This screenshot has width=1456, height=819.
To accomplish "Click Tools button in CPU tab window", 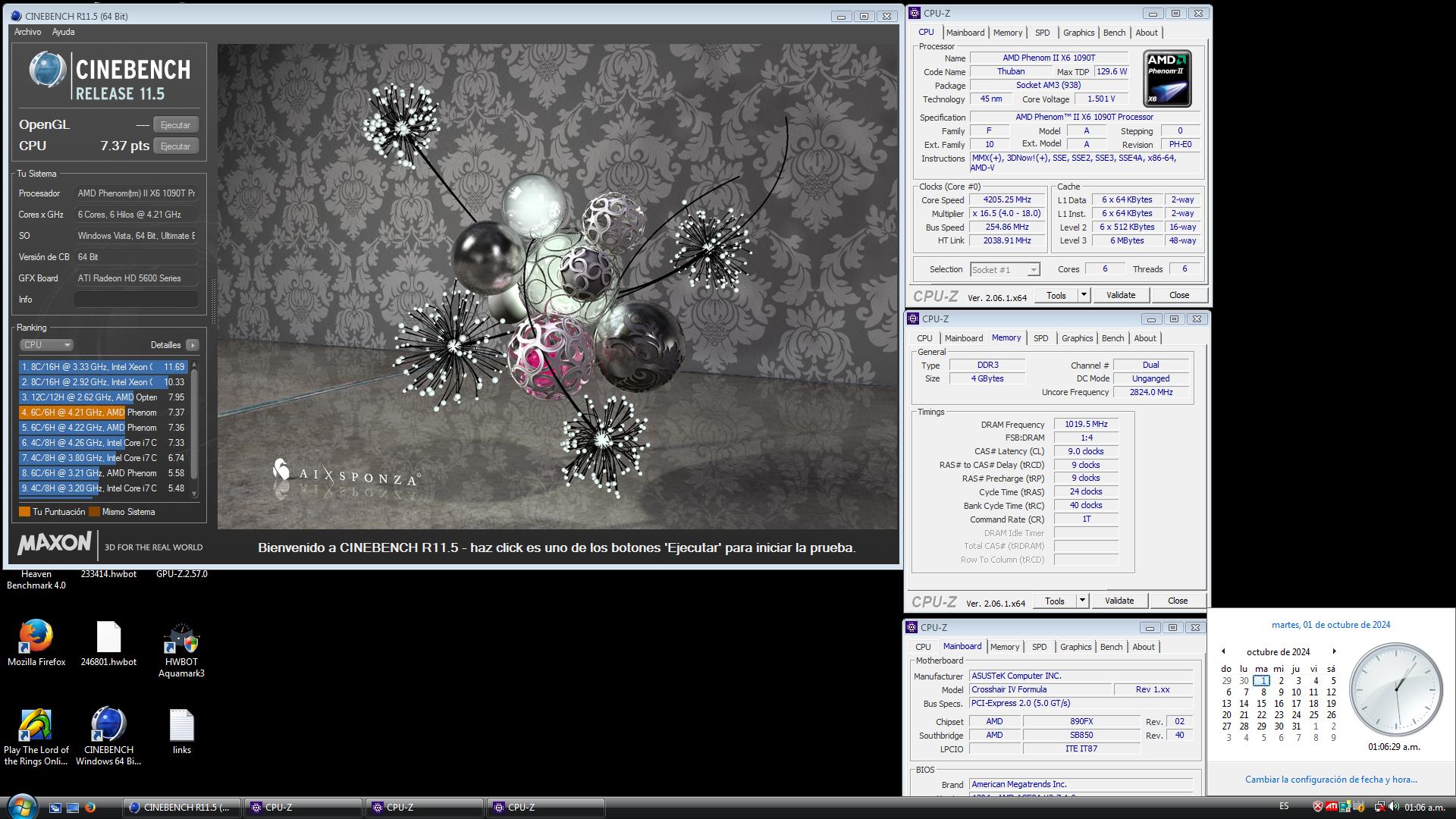I will (x=1056, y=295).
